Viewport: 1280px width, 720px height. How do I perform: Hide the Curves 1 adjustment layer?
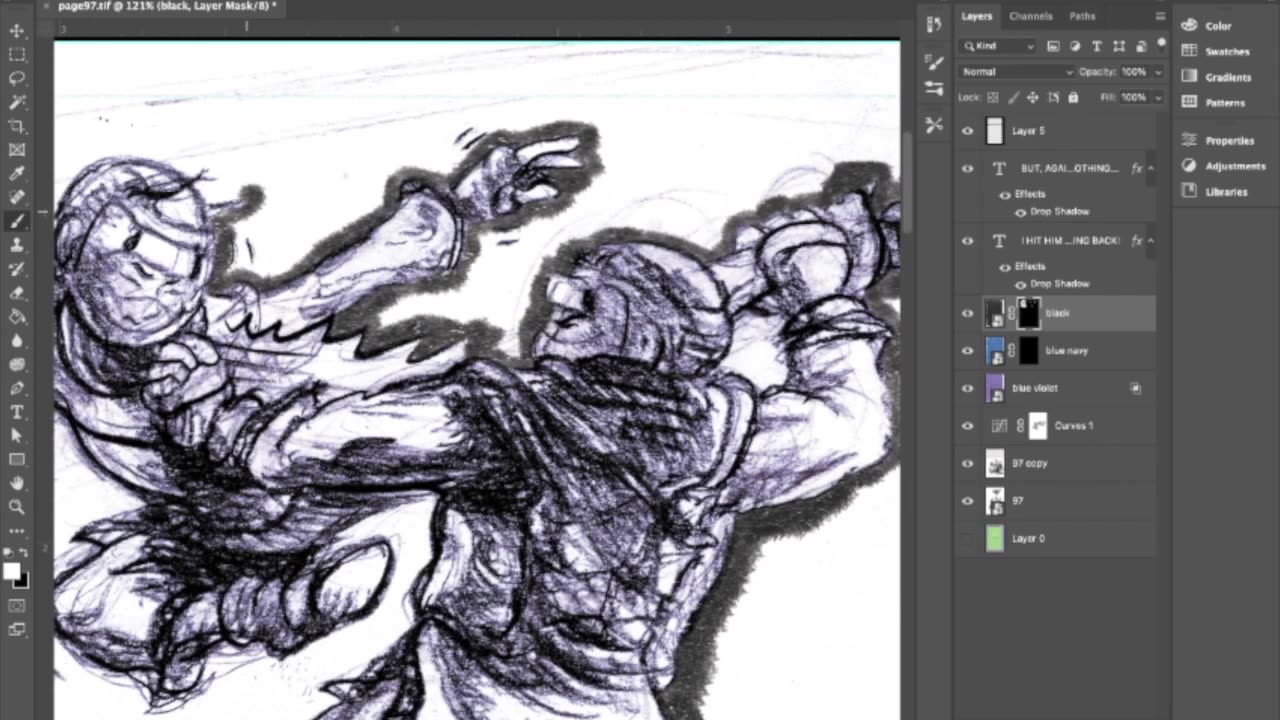tap(967, 426)
